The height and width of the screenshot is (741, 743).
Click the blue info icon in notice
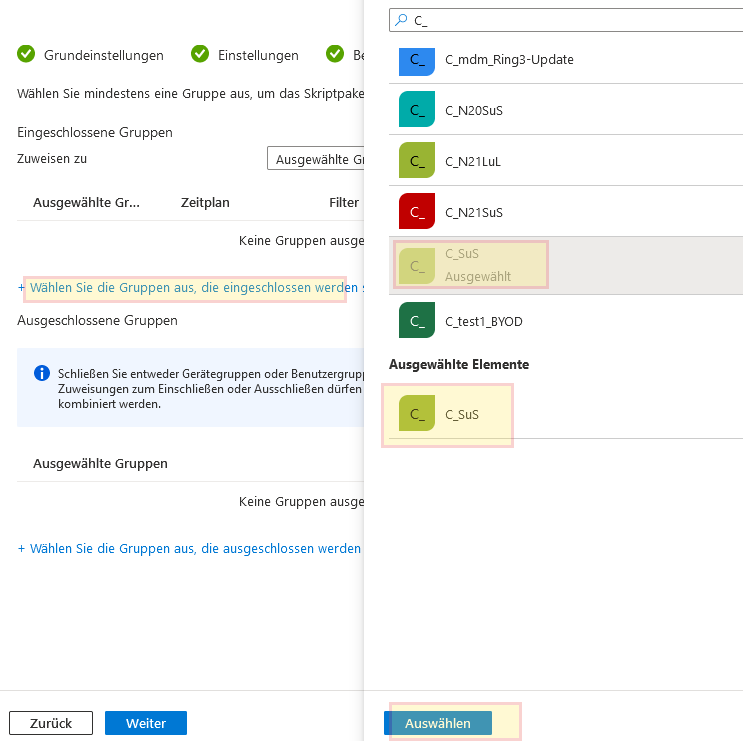point(42,373)
